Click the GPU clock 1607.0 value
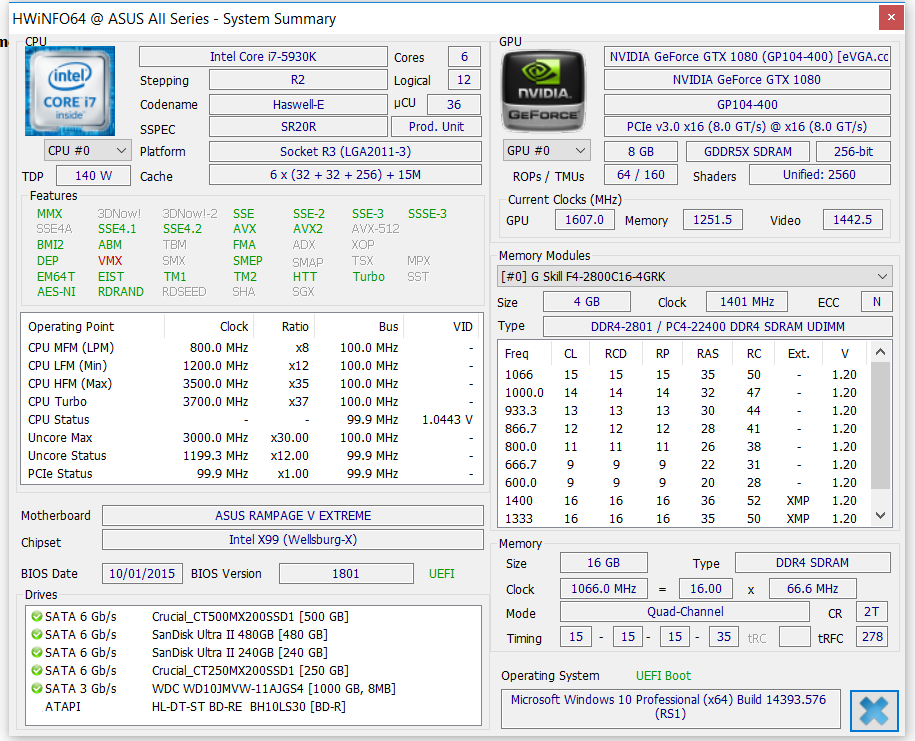Image resolution: width=915 pixels, height=741 pixels. (x=584, y=220)
